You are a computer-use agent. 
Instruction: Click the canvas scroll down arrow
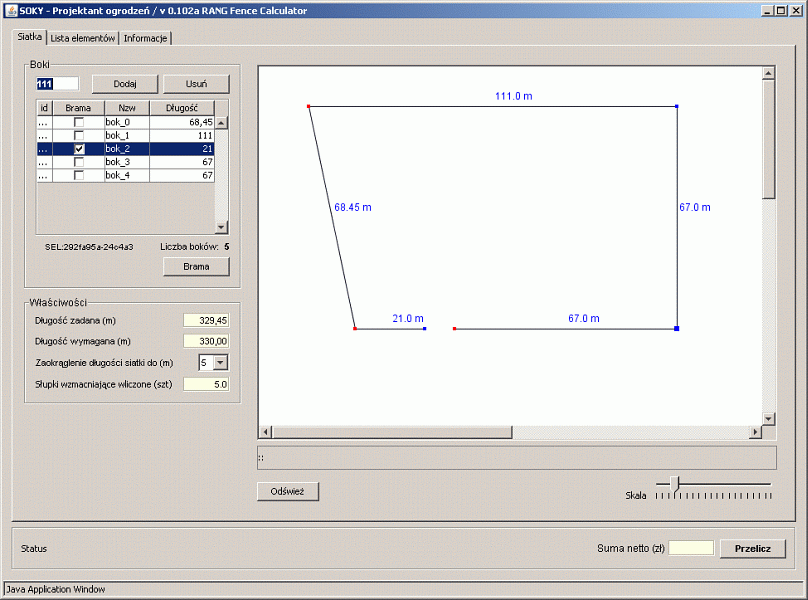pos(768,418)
